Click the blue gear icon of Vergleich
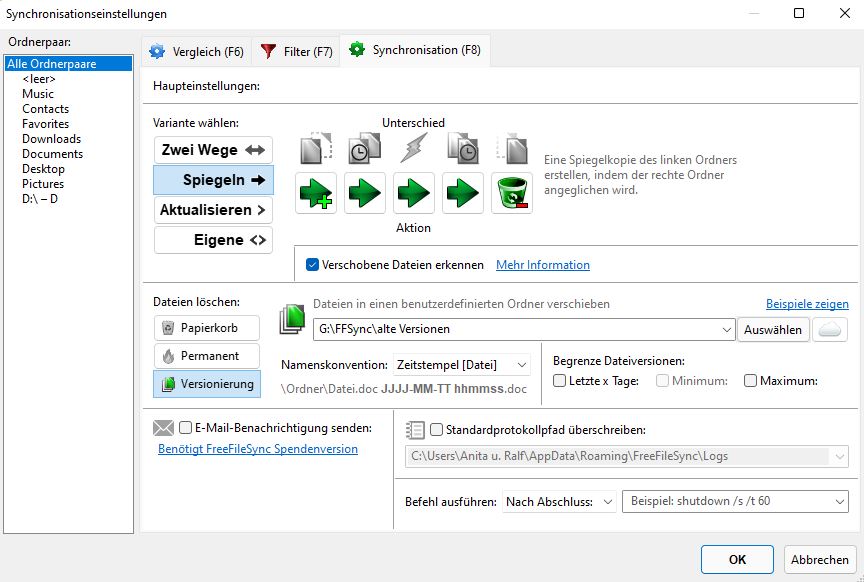This screenshot has height=582, width=864. [x=157, y=51]
